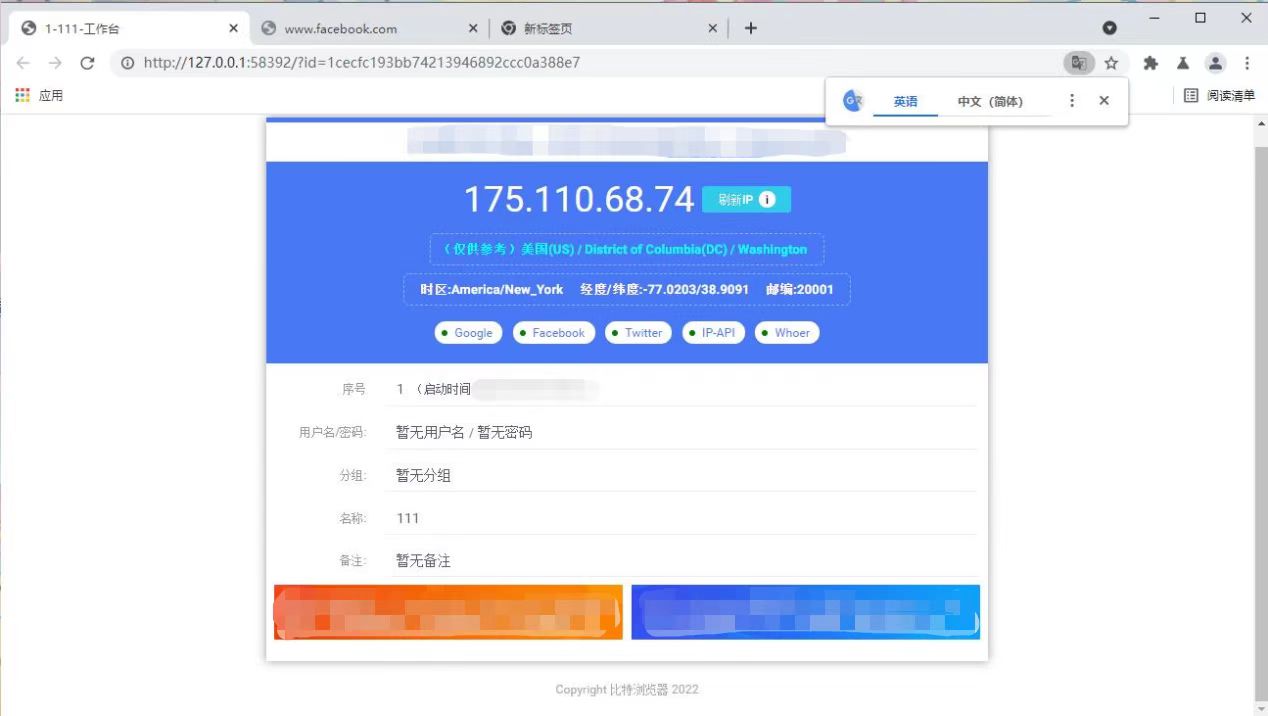Open the Reading list icon
This screenshot has width=1268, height=716.
coord(1219,96)
